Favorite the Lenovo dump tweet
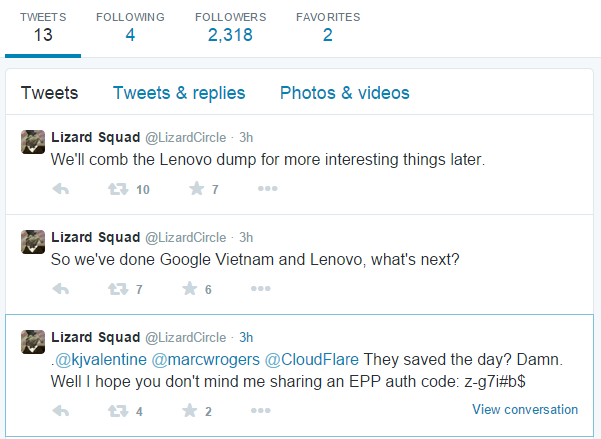Image resolution: width=601 pixels, height=439 pixels. point(195,189)
